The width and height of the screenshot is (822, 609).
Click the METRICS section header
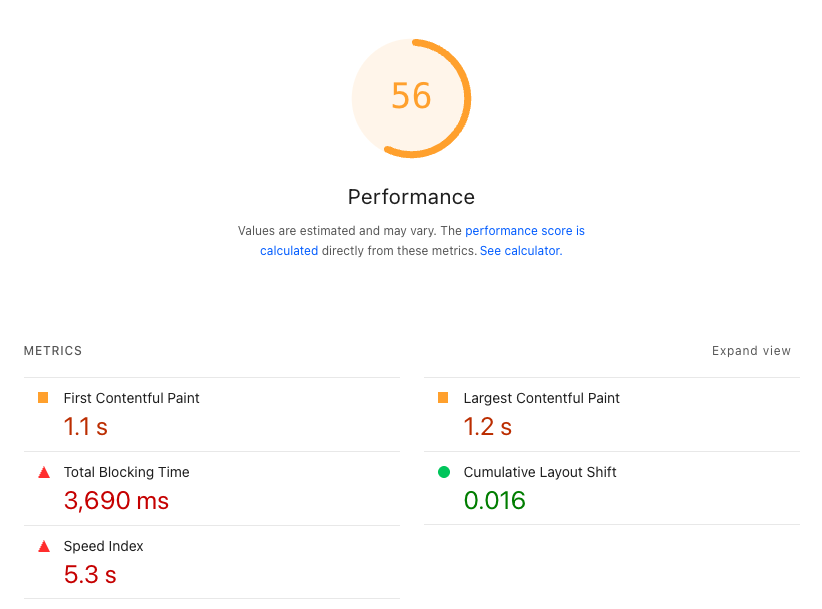pyautogui.click(x=53, y=351)
